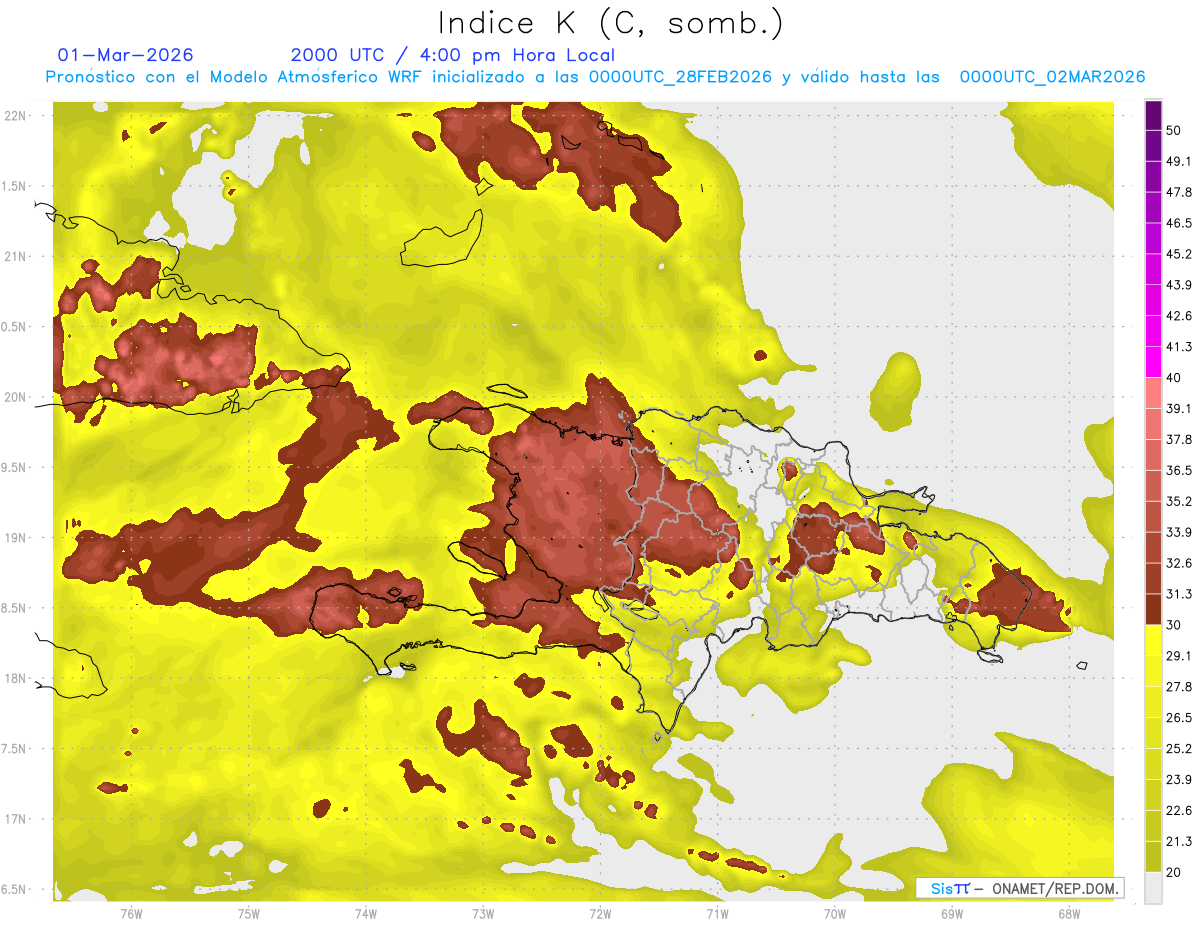The width and height of the screenshot is (1200, 927).
Task: Click the latitude axis label '20N'
Action: (15, 398)
